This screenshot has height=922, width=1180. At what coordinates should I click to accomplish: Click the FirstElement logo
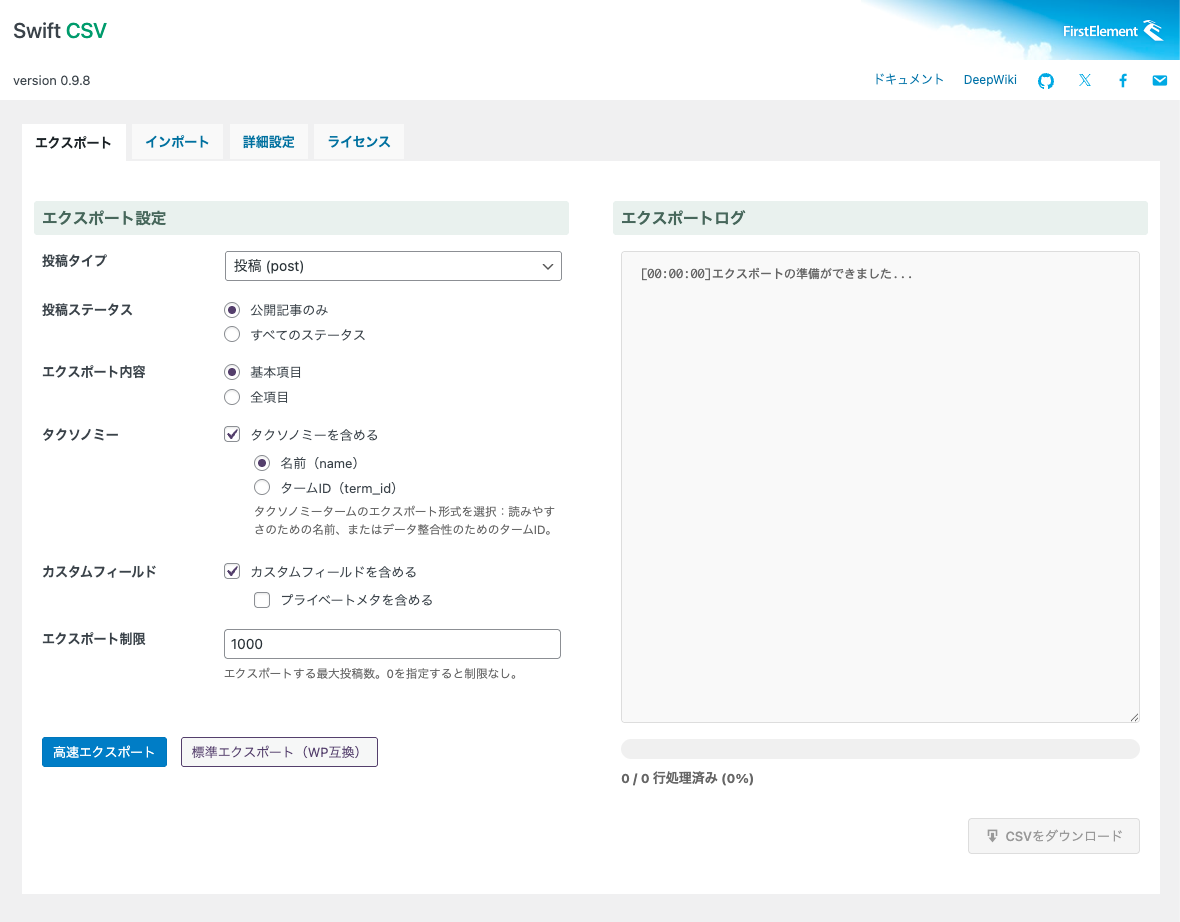pyautogui.click(x=1112, y=30)
